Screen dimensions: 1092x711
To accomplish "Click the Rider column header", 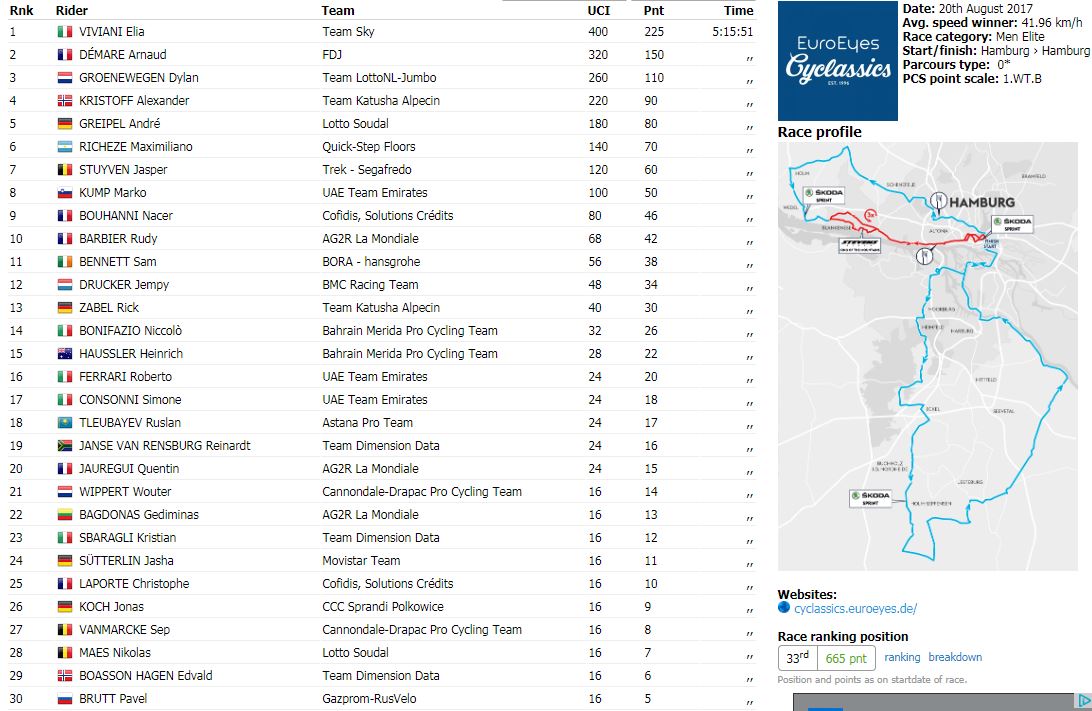I will pos(72,10).
